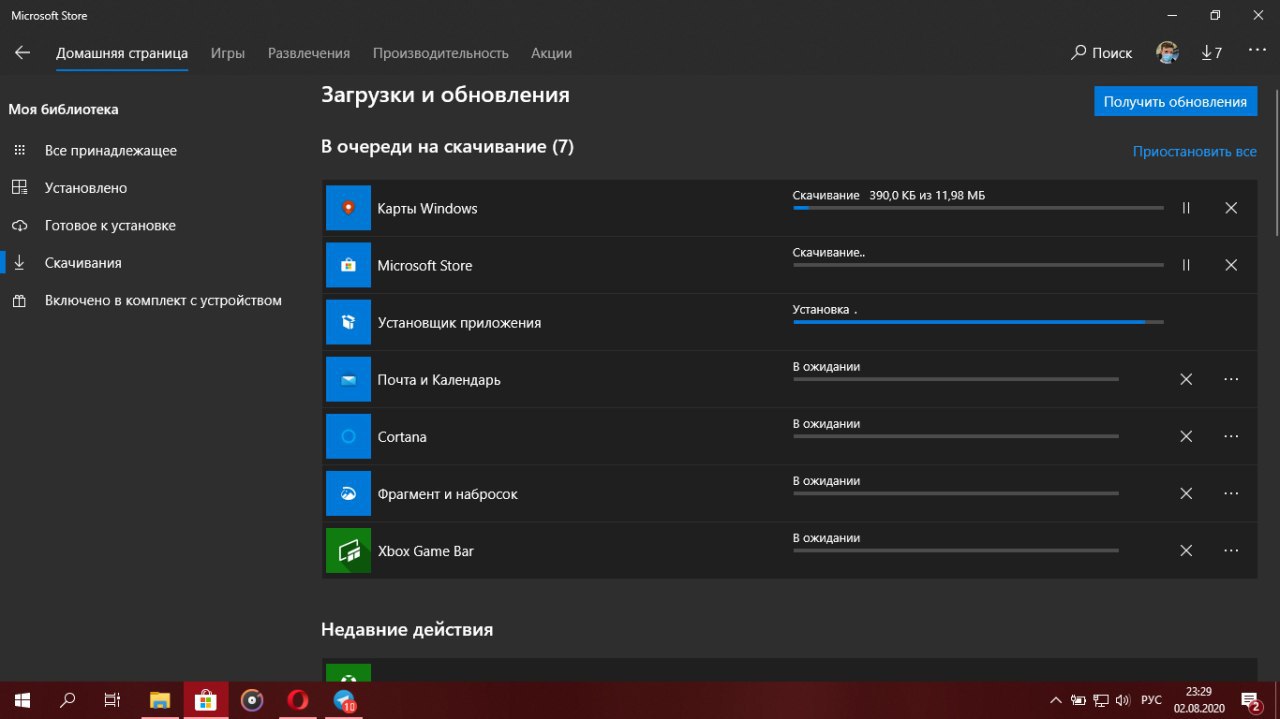Image resolution: width=1280 pixels, height=719 pixels.
Task: Switch to the Производительность tab
Action: [x=441, y=53]
